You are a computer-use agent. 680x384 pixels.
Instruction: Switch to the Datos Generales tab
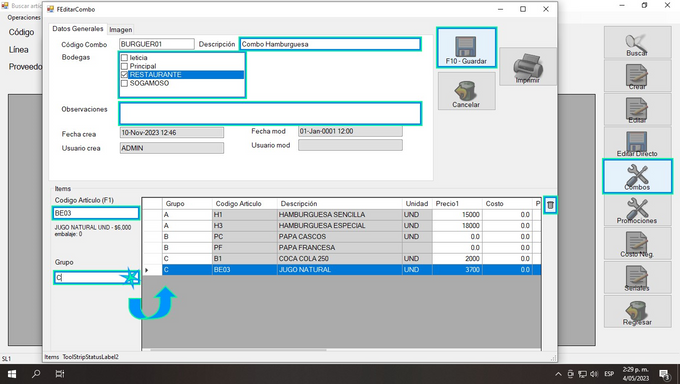tap(78, 29)
